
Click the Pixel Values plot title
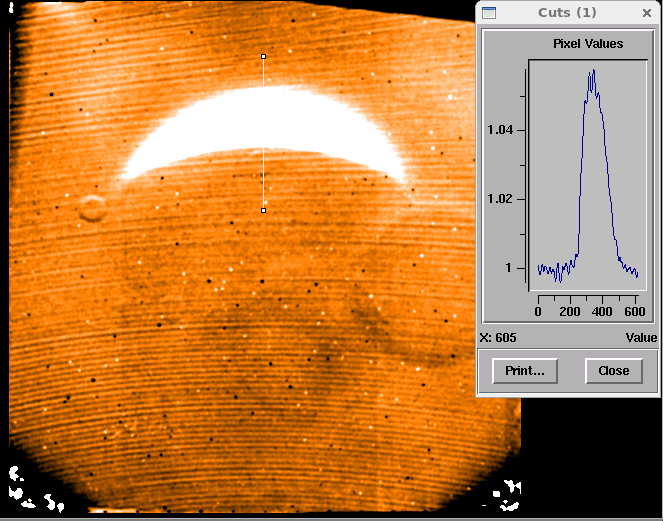click(x=588, y=44)
